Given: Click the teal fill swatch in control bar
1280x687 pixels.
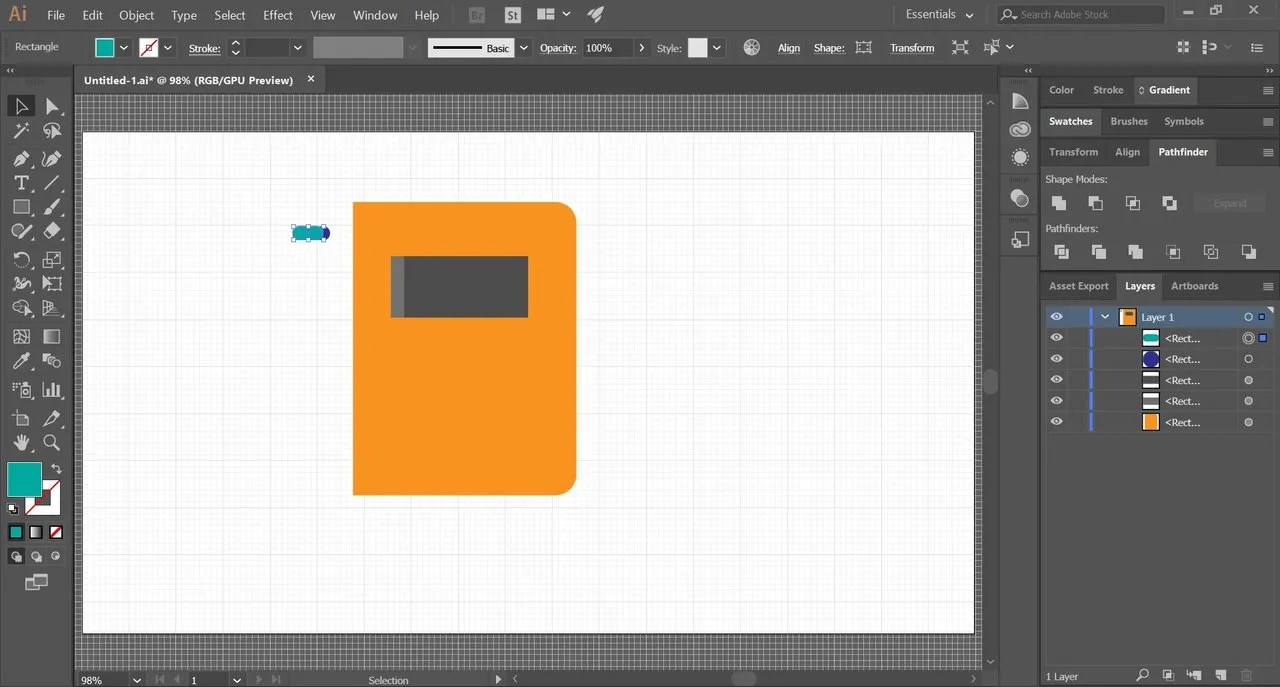Looking at the screenshot, I should pyautogui.click(x=105, y=47).
